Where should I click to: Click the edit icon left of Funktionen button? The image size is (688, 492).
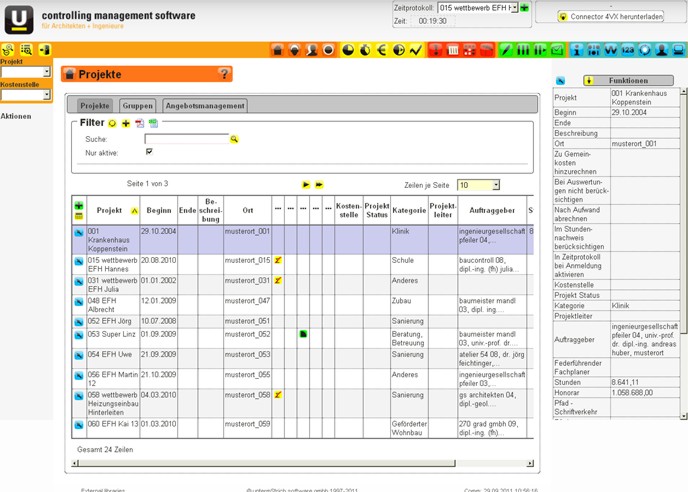[x=560, y=81]
